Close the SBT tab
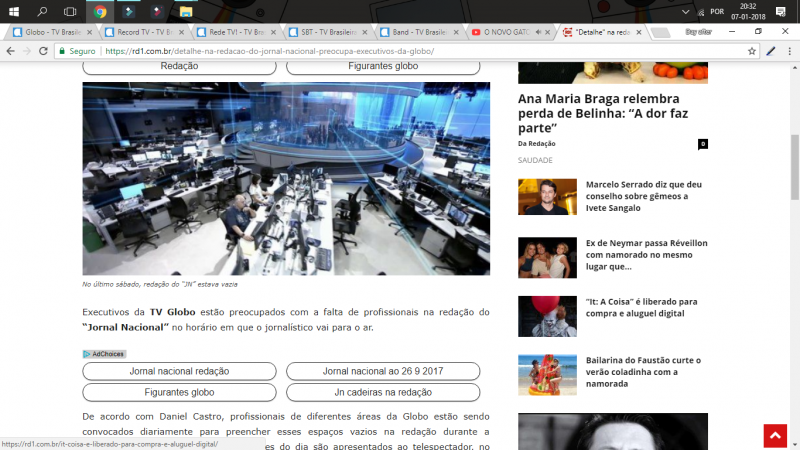Viewport: 800px width, 450px height. (364, 32)
